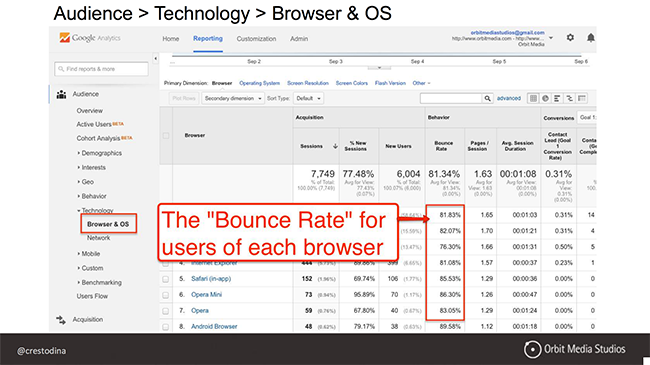Click the table search magnifier button
This screenshot has height=365, width=650.
click(x=488, y=98)
